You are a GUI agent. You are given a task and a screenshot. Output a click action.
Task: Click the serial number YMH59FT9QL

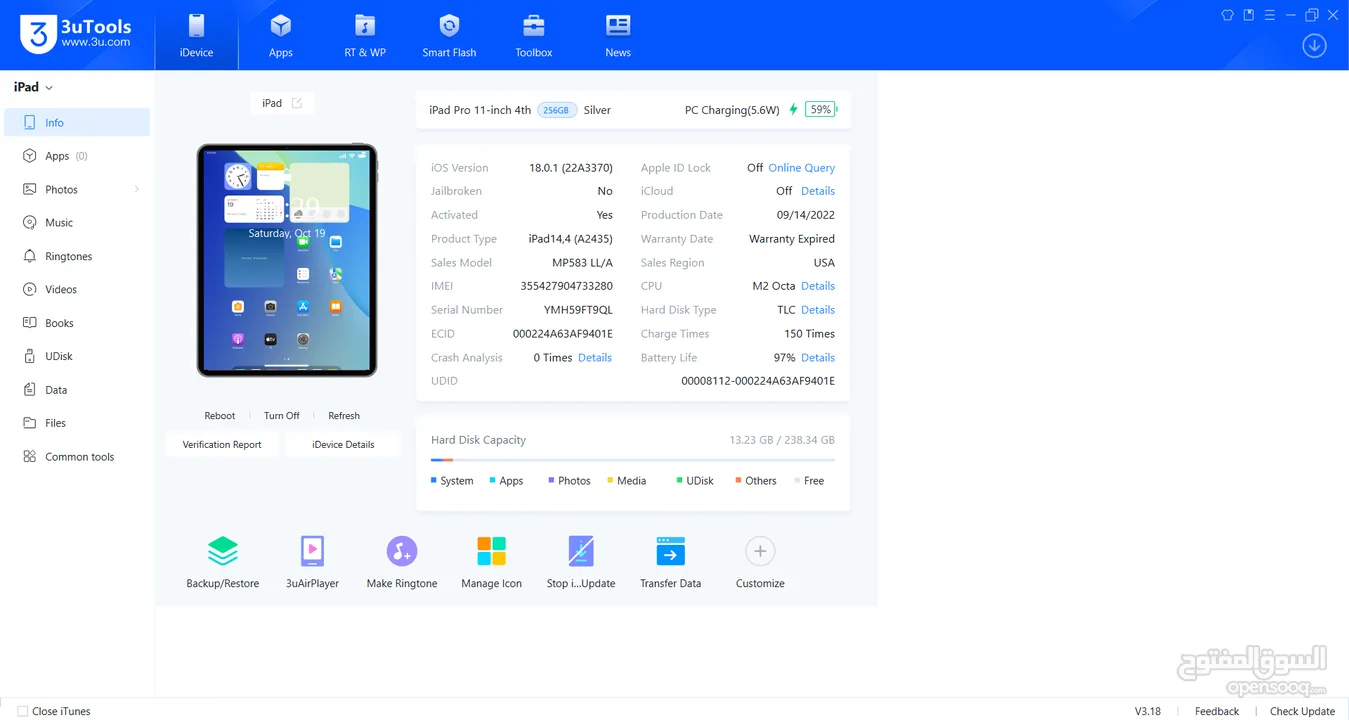578,310
